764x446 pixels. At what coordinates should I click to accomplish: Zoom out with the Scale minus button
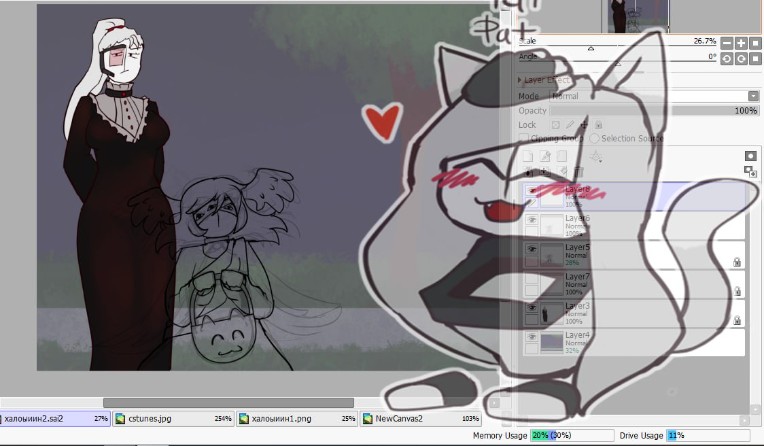(x=726, y=43)
